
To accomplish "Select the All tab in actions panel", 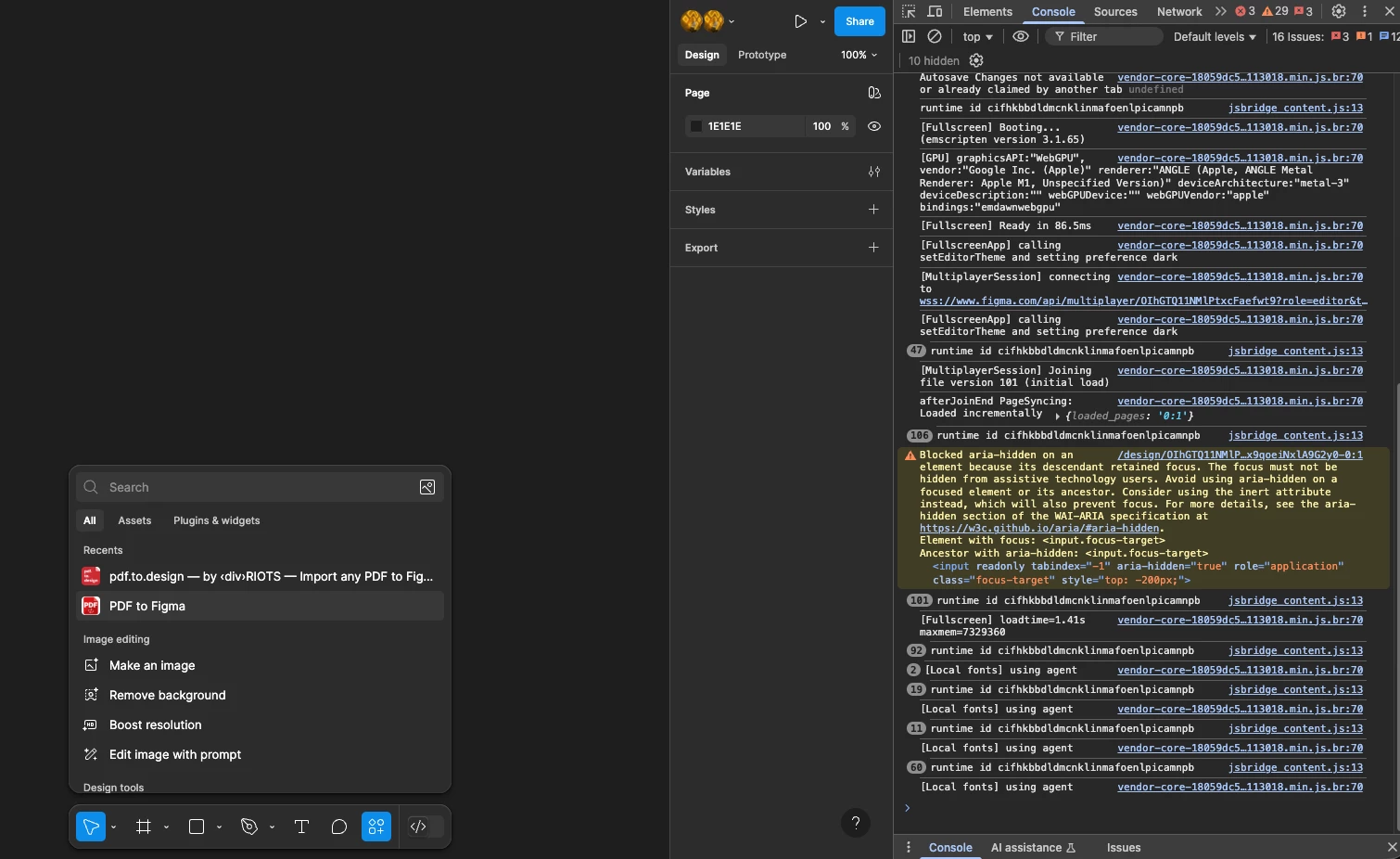I will coord(90,520).
